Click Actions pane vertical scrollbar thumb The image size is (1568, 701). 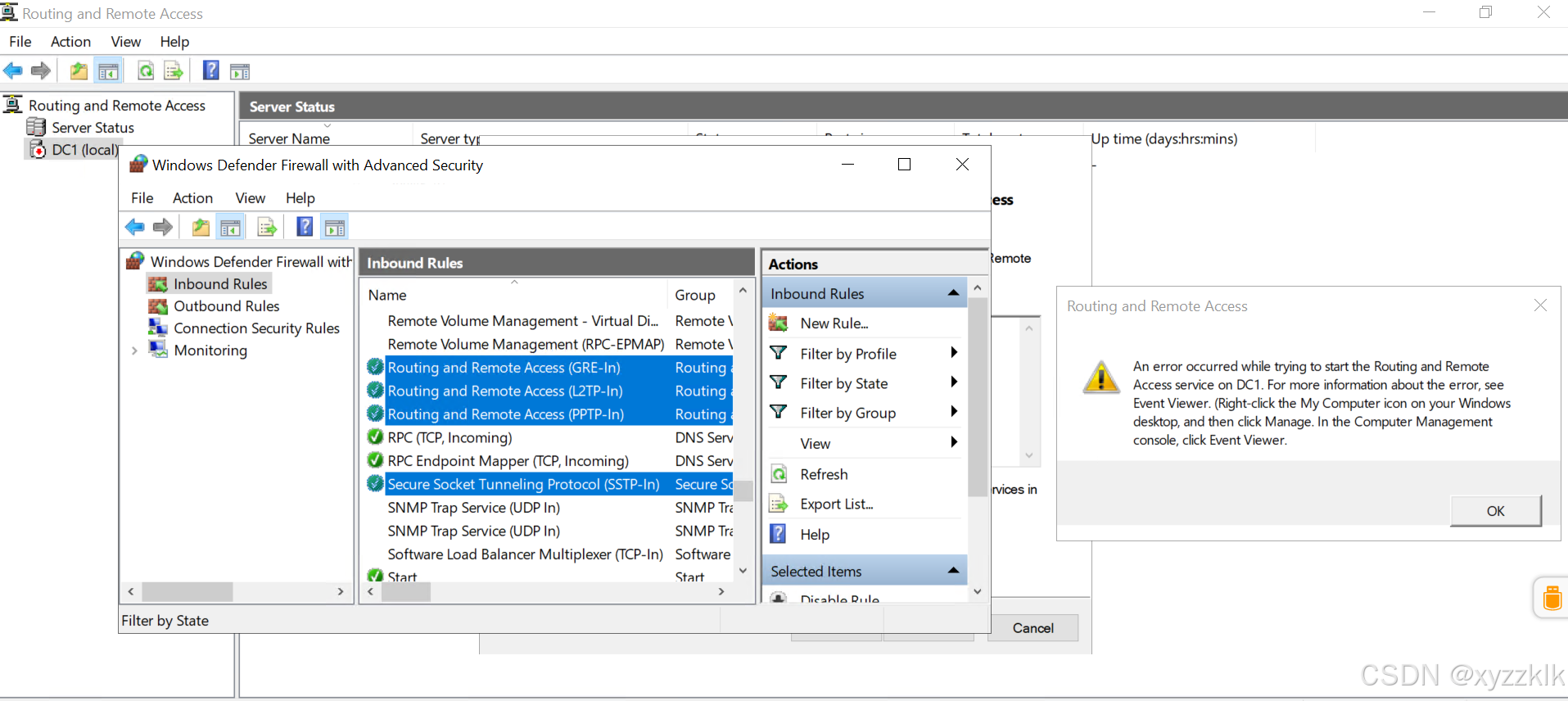coord(977,397)
